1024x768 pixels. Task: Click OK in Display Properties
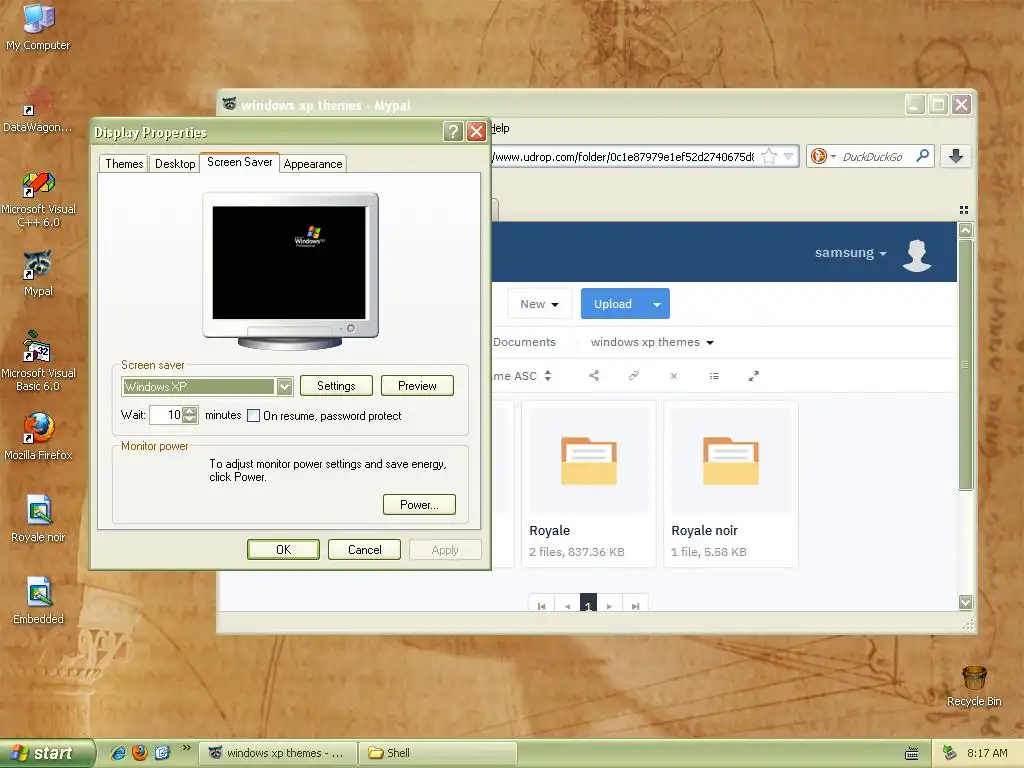[283, 550]
